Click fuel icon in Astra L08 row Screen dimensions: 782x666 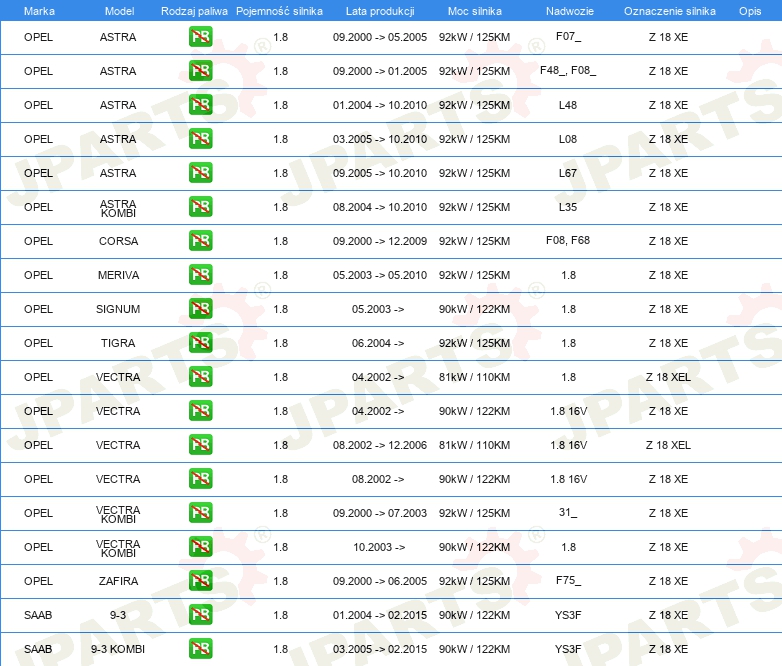(x=200, y=139)
